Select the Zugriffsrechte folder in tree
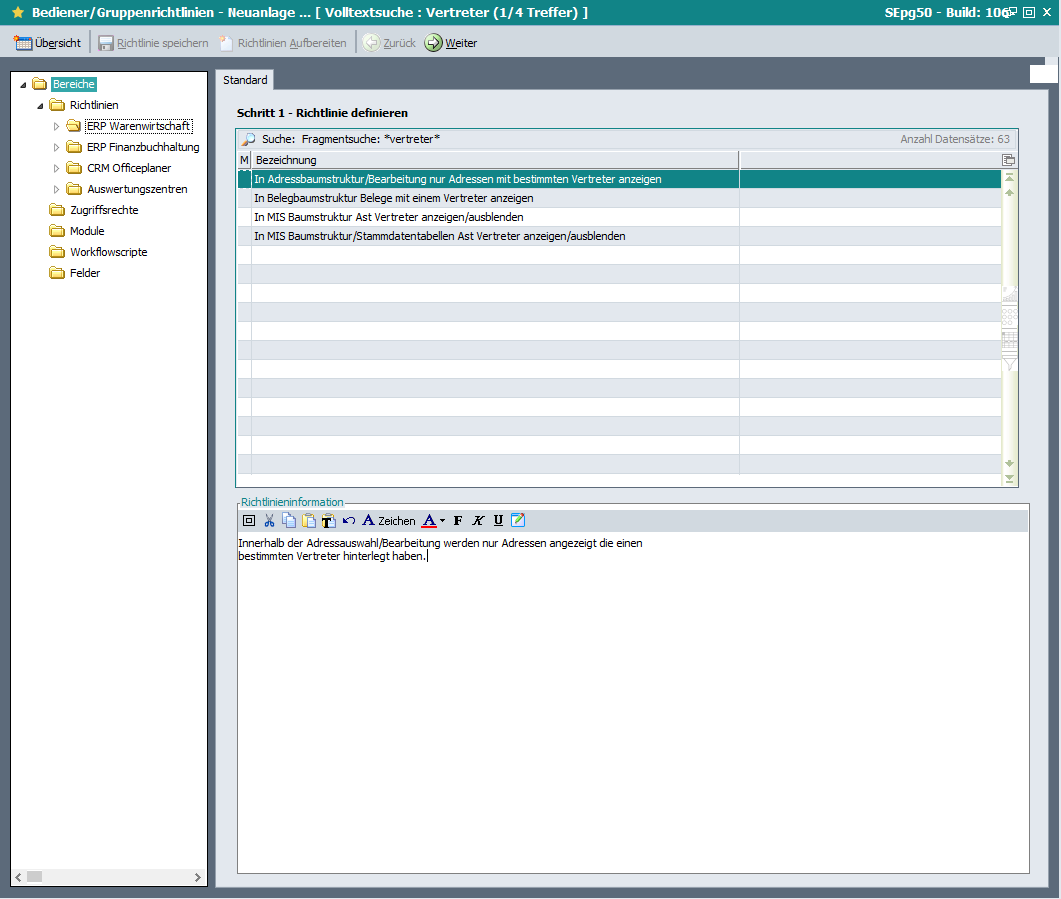 (104, 210)
